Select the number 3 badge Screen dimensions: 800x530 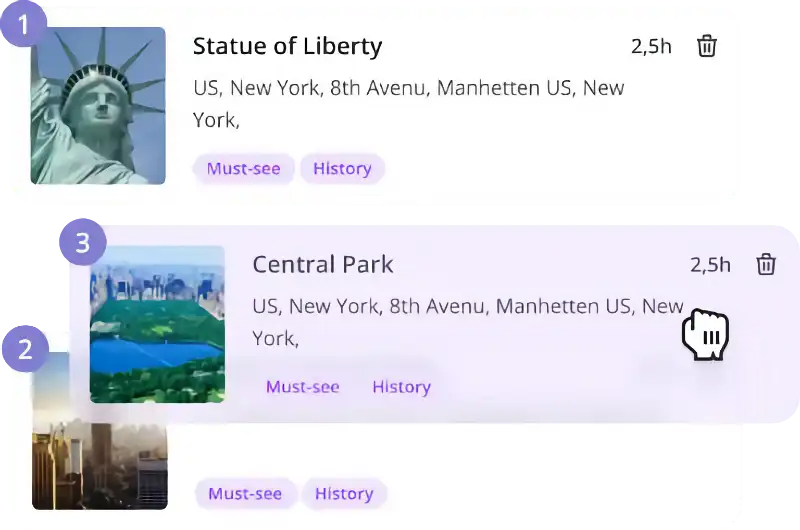(83, 242)
